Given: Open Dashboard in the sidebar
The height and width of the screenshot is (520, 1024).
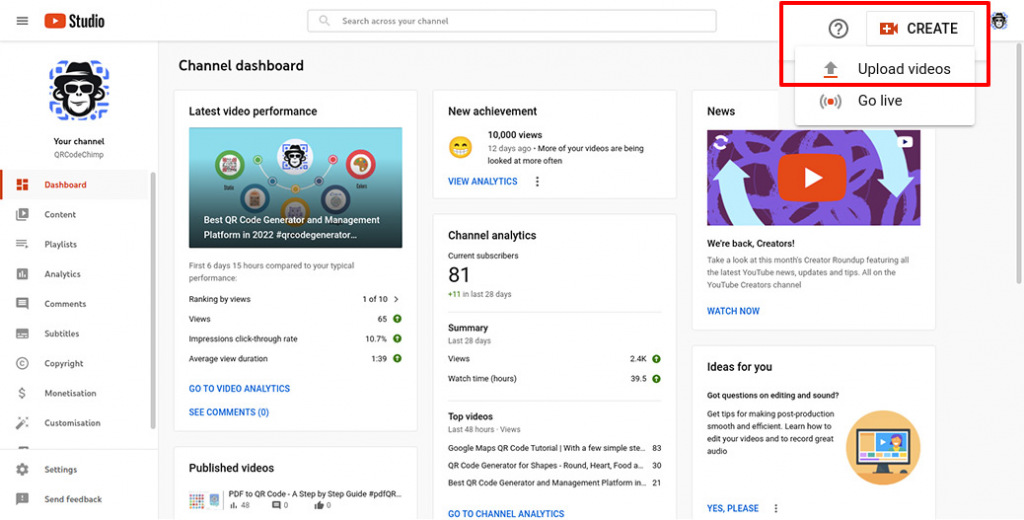Looking at the screenshot, I should [x=75, y=185].
